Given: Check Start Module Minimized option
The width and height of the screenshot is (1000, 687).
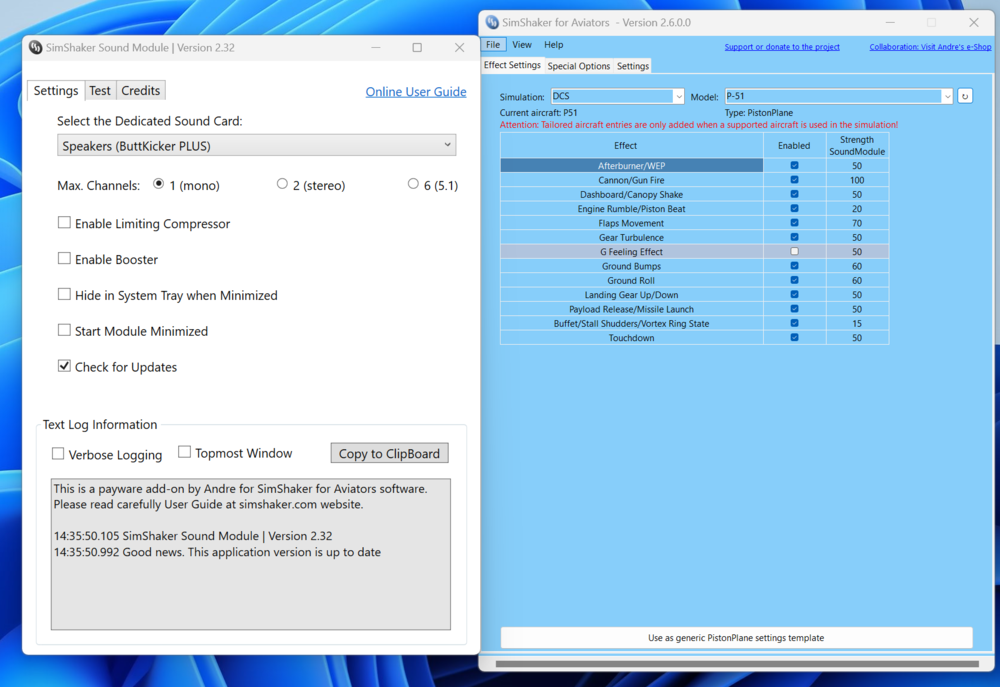Looking at the screenshot, I should 64,330.
